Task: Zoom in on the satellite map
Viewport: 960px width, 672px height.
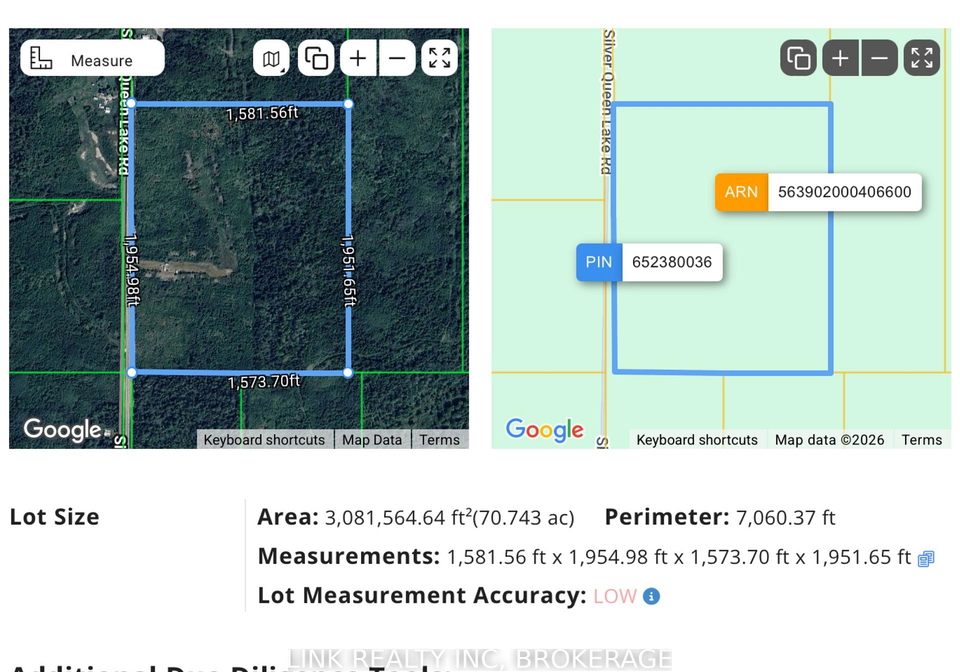Action: click(x=358, y=59)
